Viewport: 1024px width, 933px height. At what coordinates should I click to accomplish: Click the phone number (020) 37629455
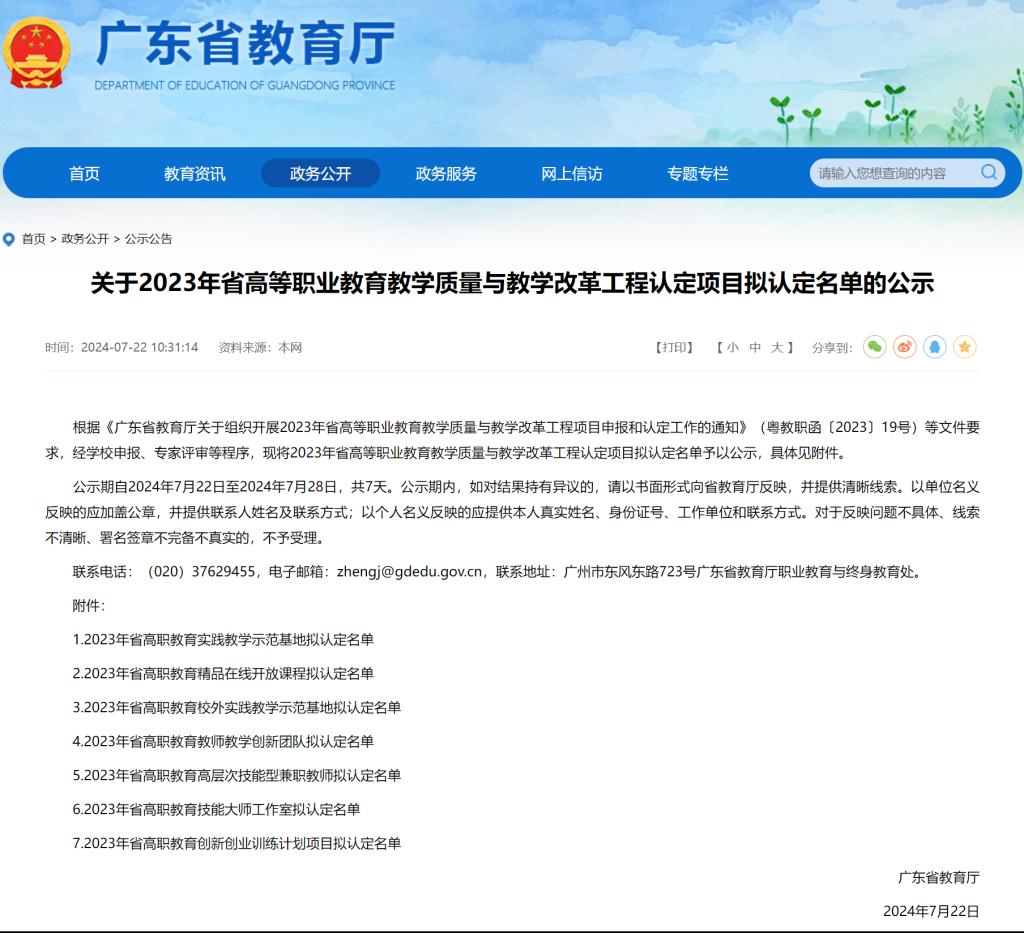201,572
